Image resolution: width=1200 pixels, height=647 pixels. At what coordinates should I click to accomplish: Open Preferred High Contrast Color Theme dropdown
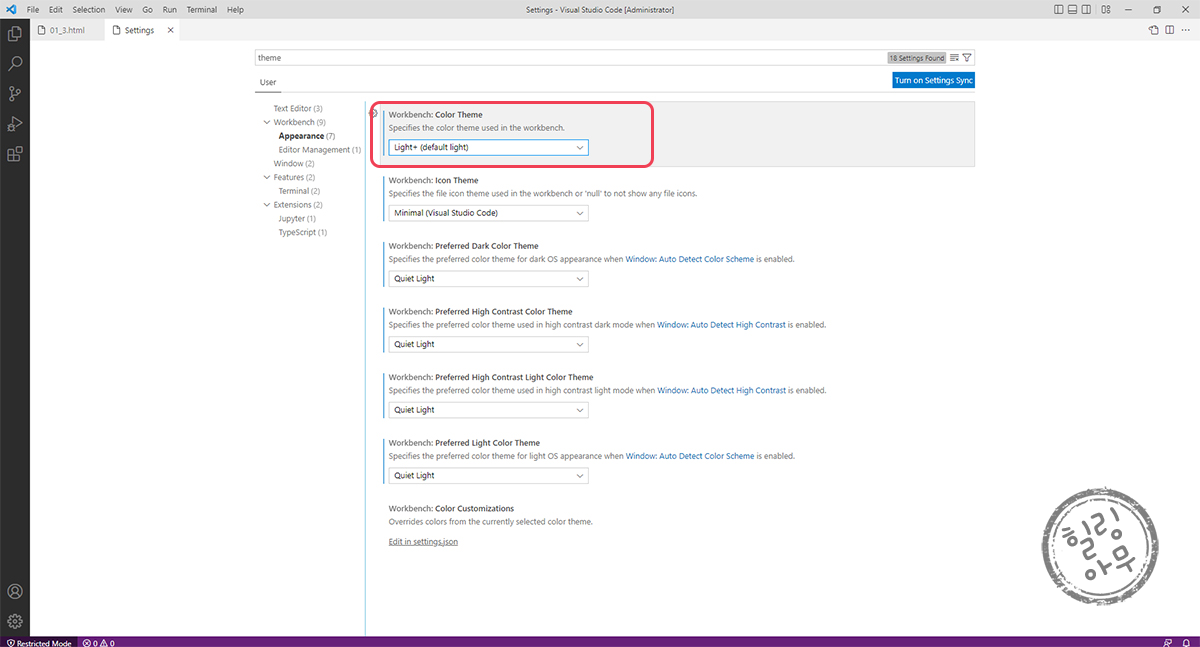[488, 344]
